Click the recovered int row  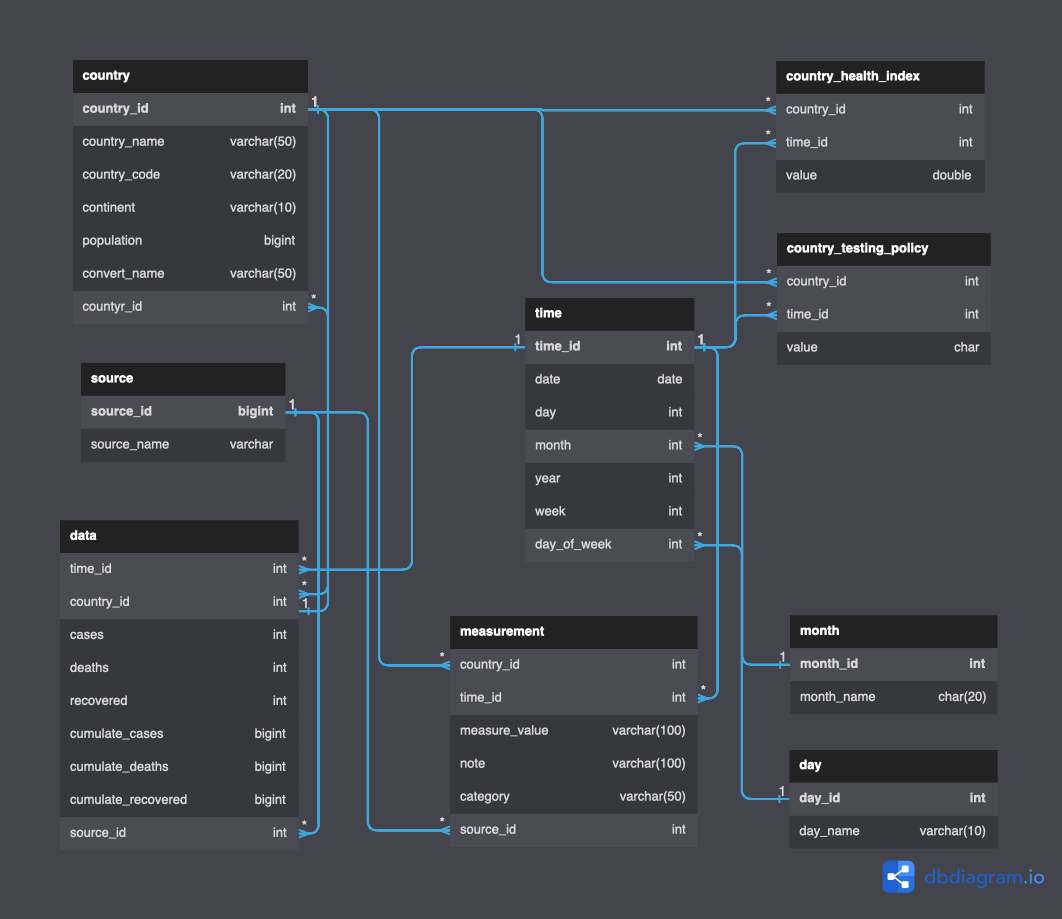tap(179, 701)
